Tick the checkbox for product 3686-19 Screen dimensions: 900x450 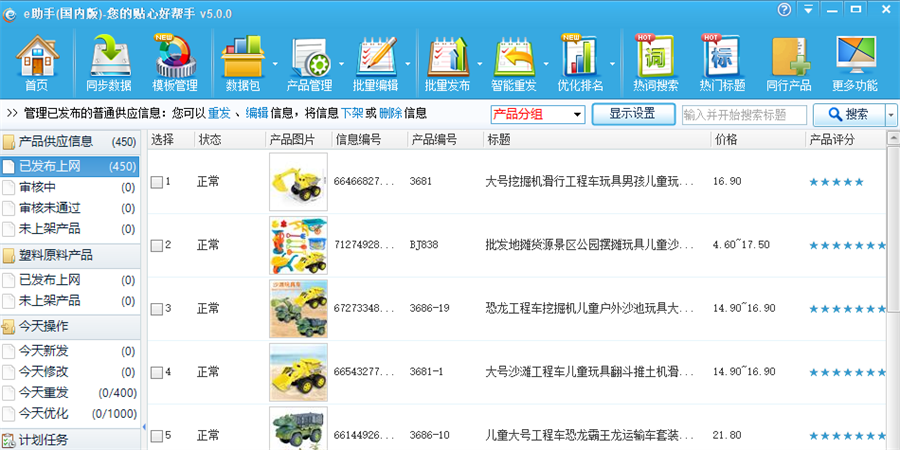(157, 309)
